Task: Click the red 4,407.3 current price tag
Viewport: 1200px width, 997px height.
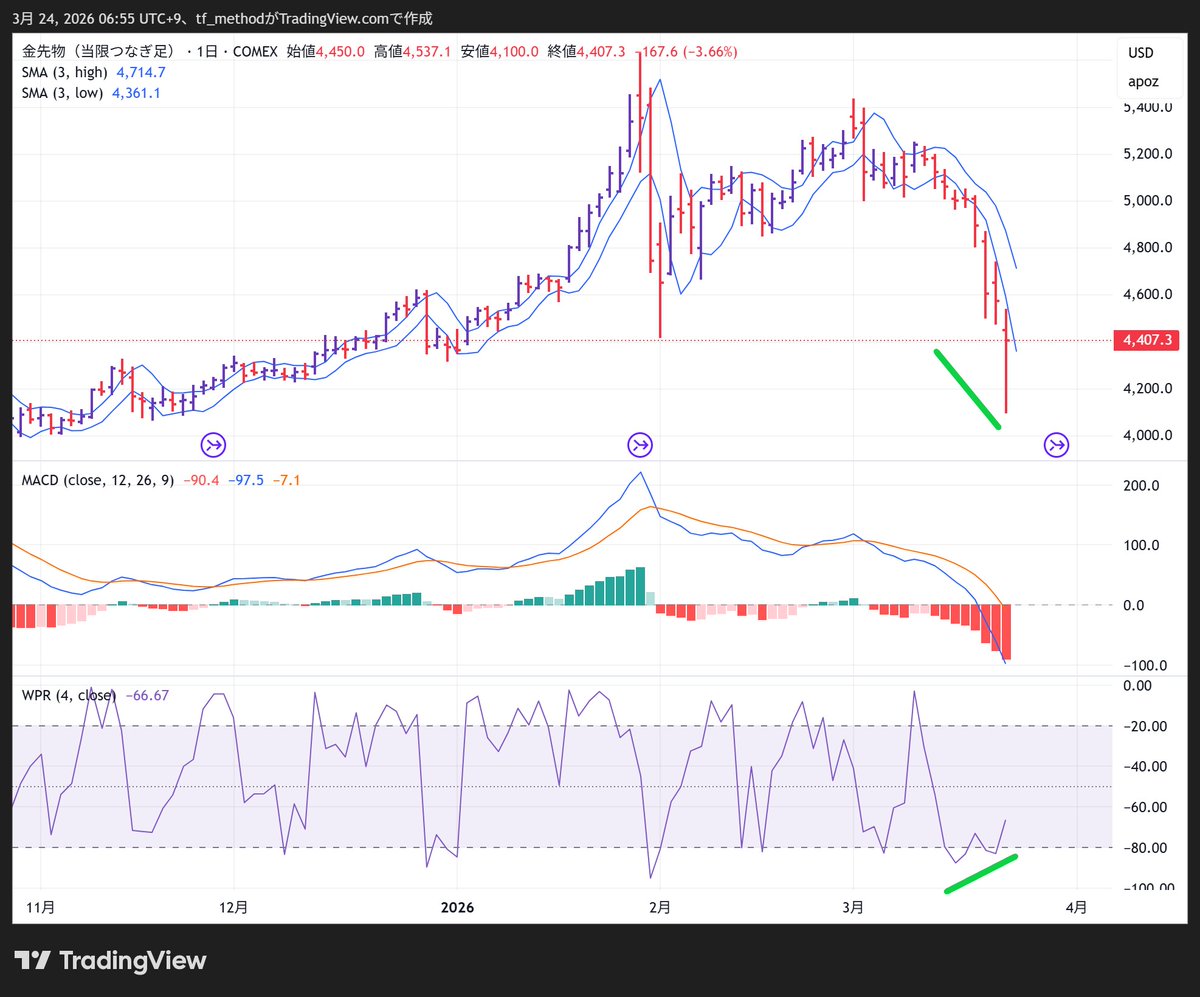Action: click(1147, 341)
